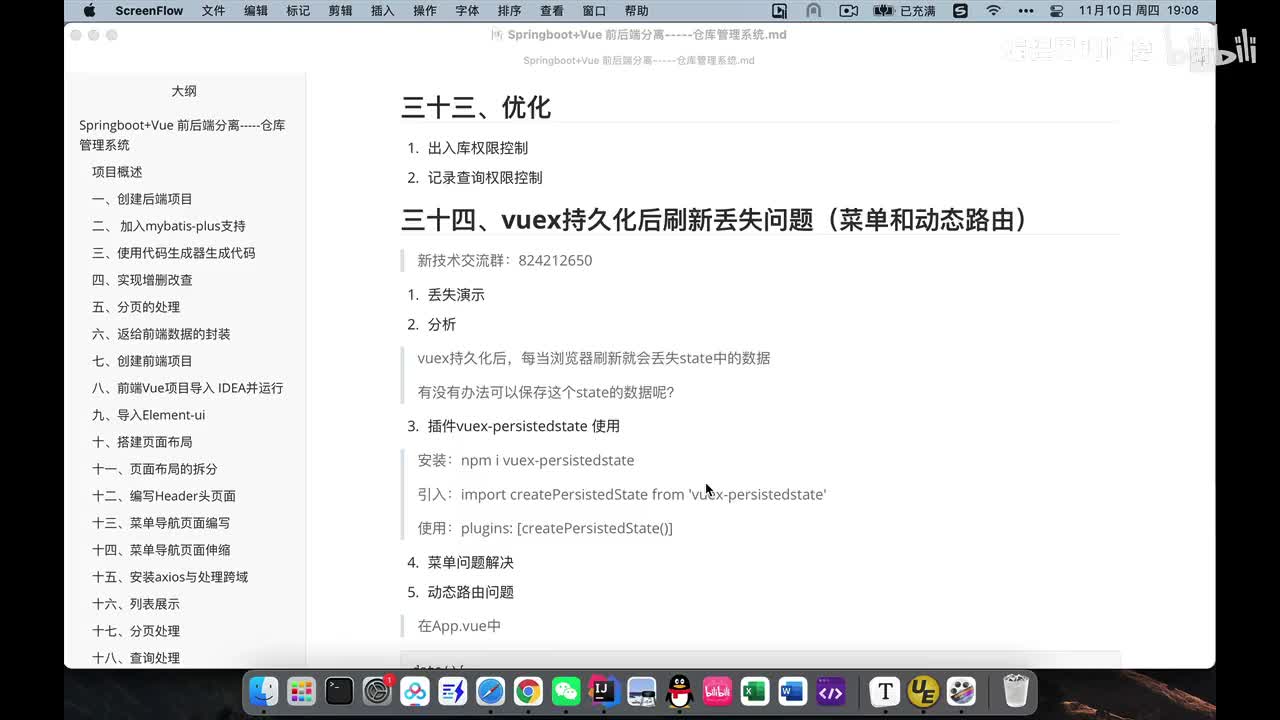1280x720 pixels.
Task: Select outline item 四、实现增删改查
Action: 142,280
